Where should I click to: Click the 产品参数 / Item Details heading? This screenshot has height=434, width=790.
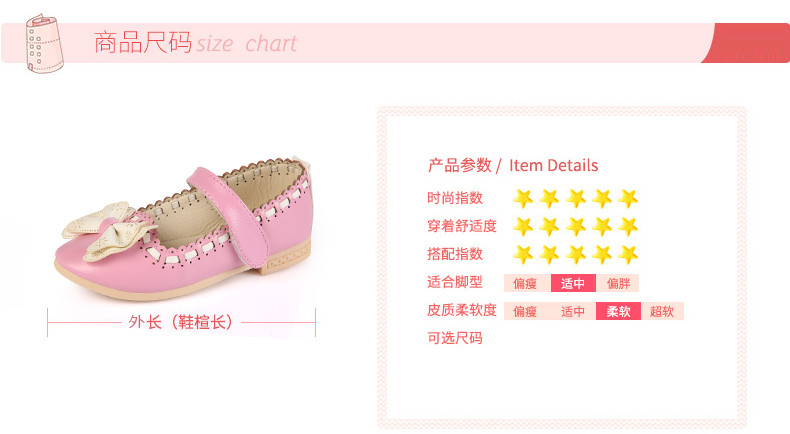[x=513, y=165]
